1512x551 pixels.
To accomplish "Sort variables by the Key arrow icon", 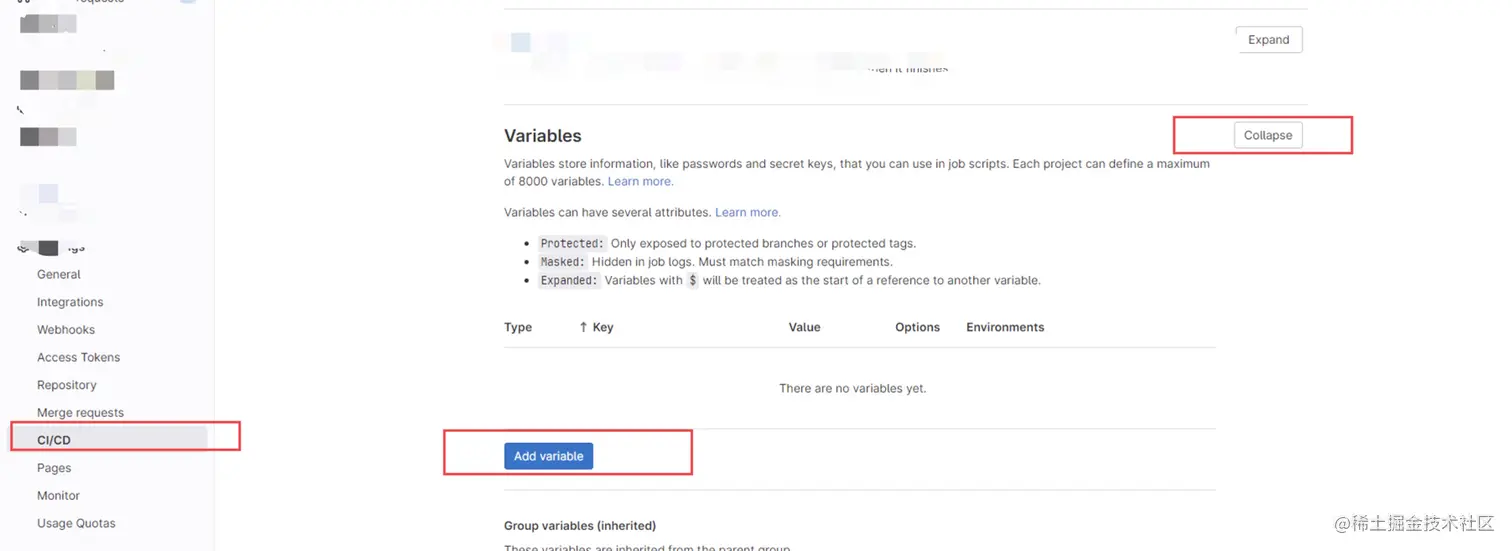I will pyautogui.click(x=583, y=327).
